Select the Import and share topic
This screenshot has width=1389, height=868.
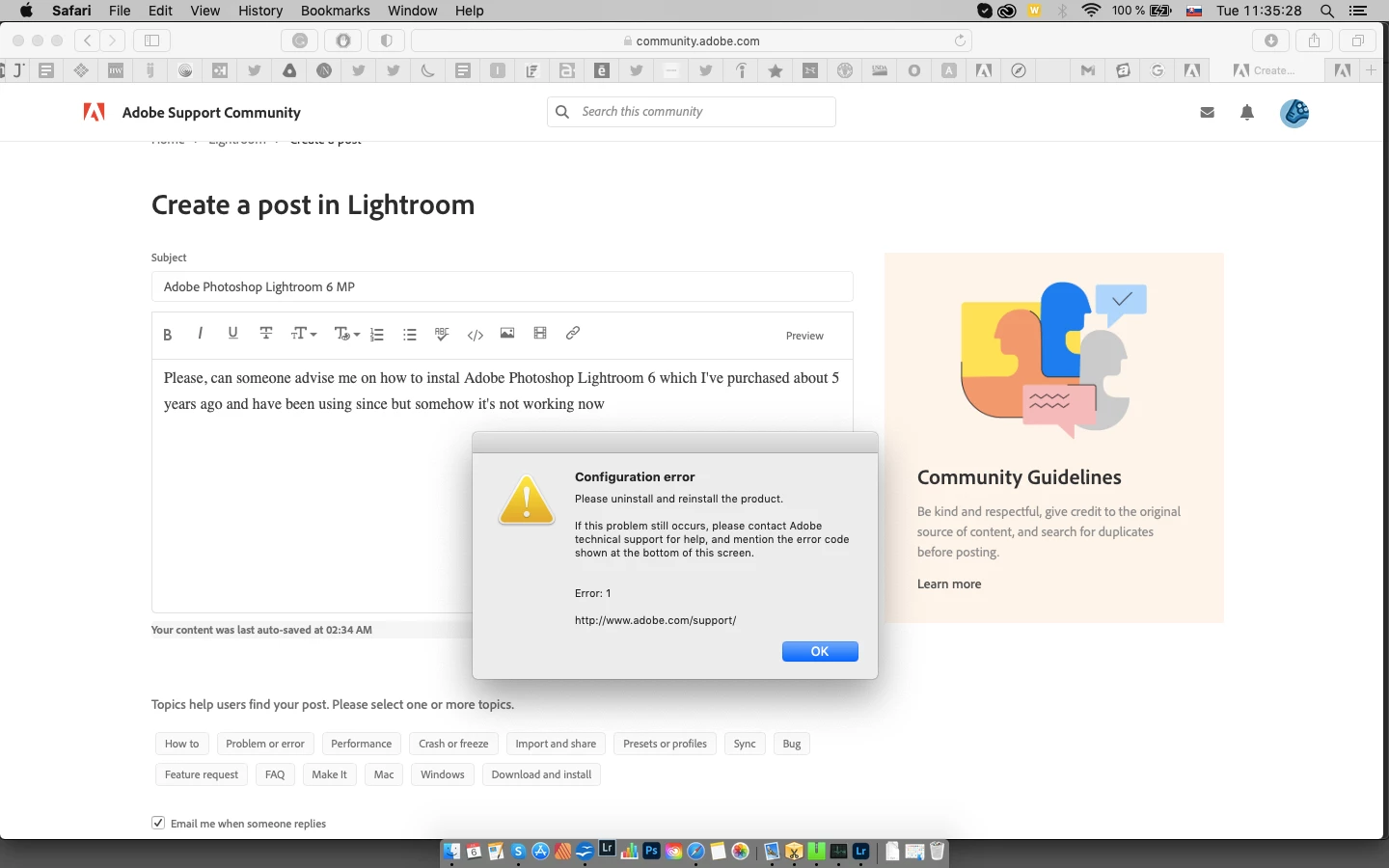tap(556, 744)
